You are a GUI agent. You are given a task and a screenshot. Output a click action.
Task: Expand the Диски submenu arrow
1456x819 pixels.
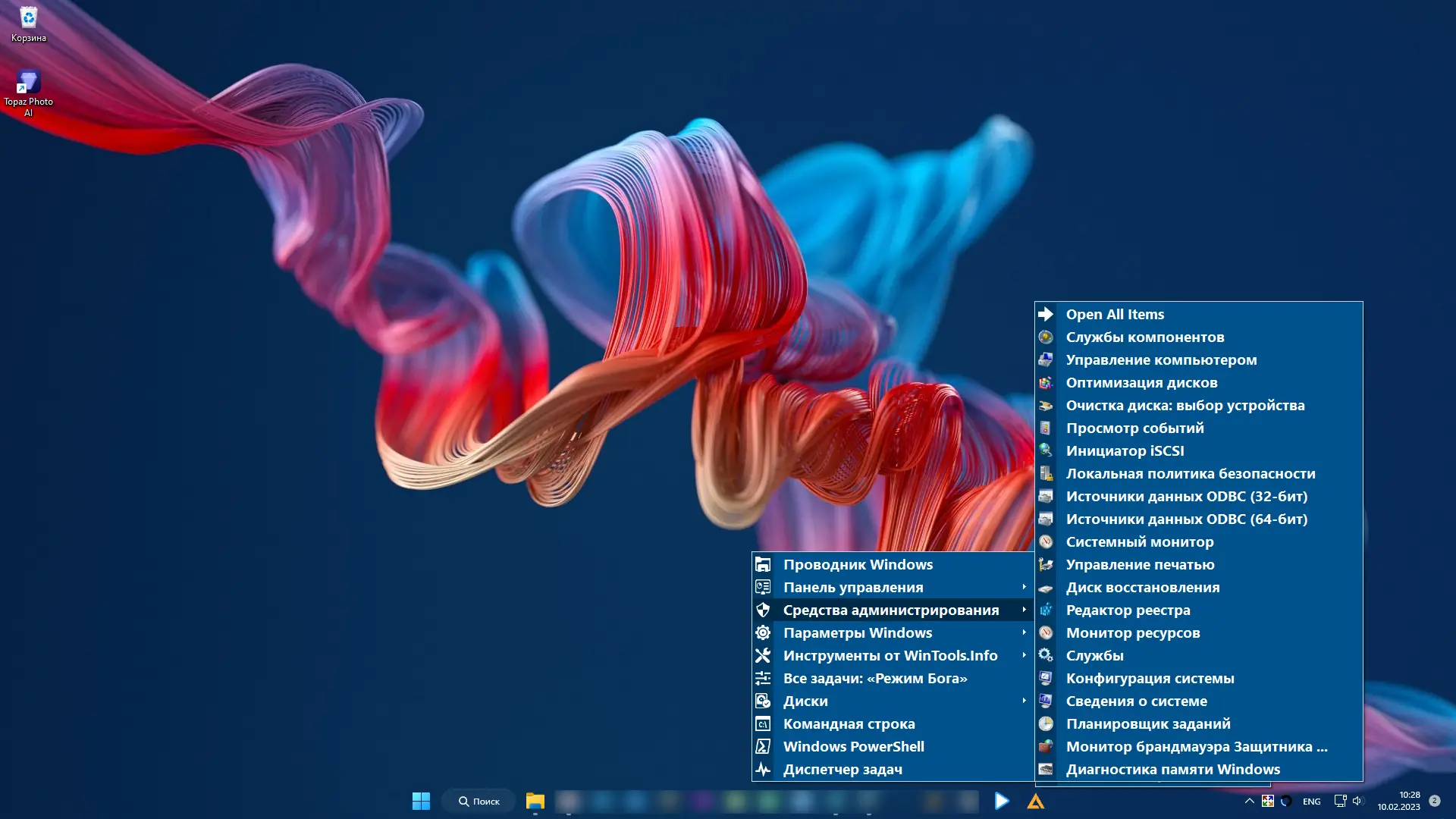point(1024,701)
